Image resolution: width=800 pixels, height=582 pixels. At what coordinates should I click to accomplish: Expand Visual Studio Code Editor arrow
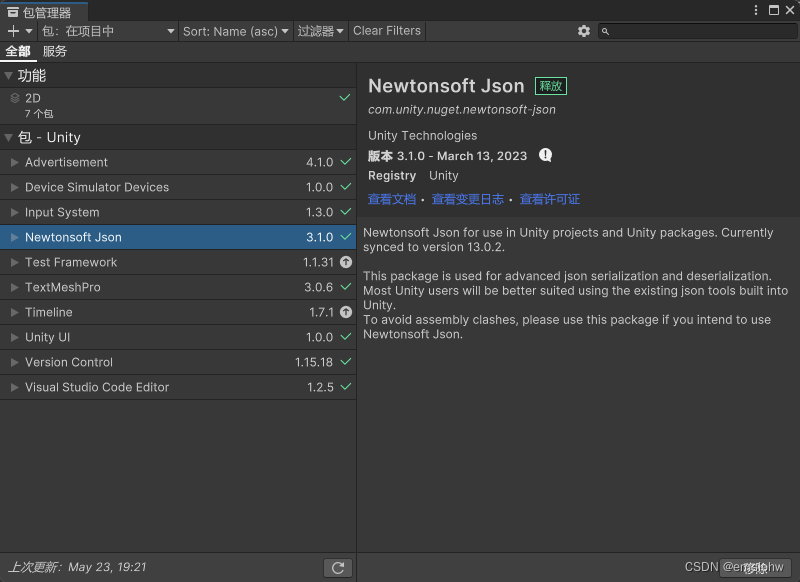(x=14, y=387)
